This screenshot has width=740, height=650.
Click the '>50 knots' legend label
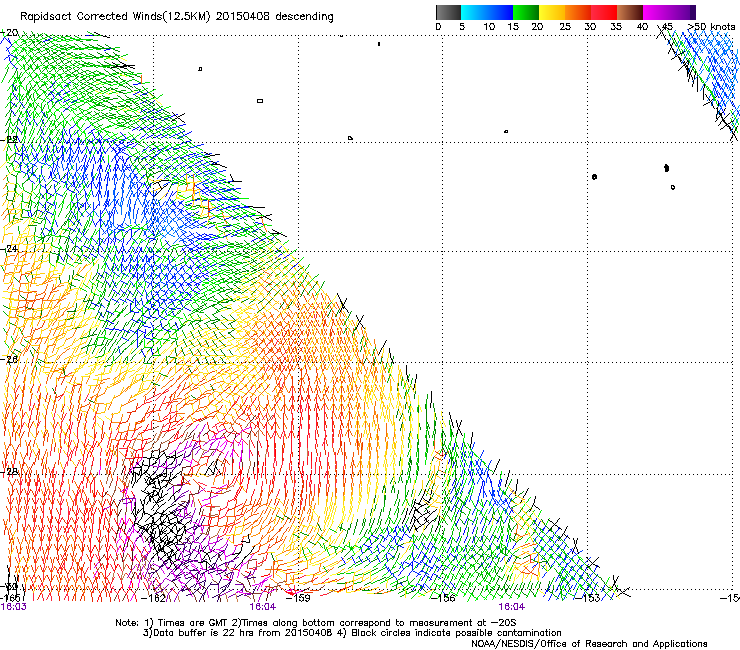click(712, 27)
